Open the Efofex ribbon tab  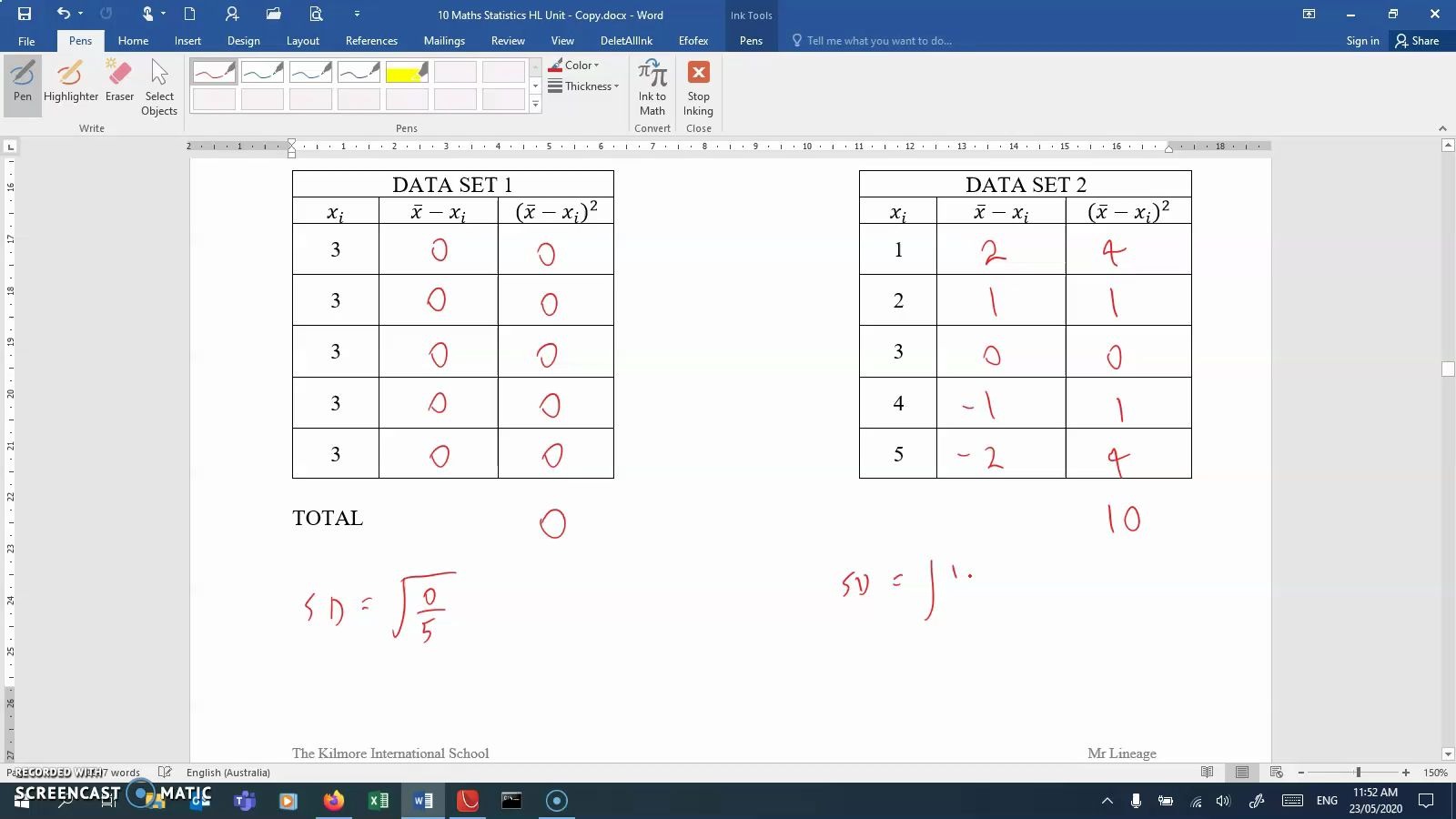693,40
